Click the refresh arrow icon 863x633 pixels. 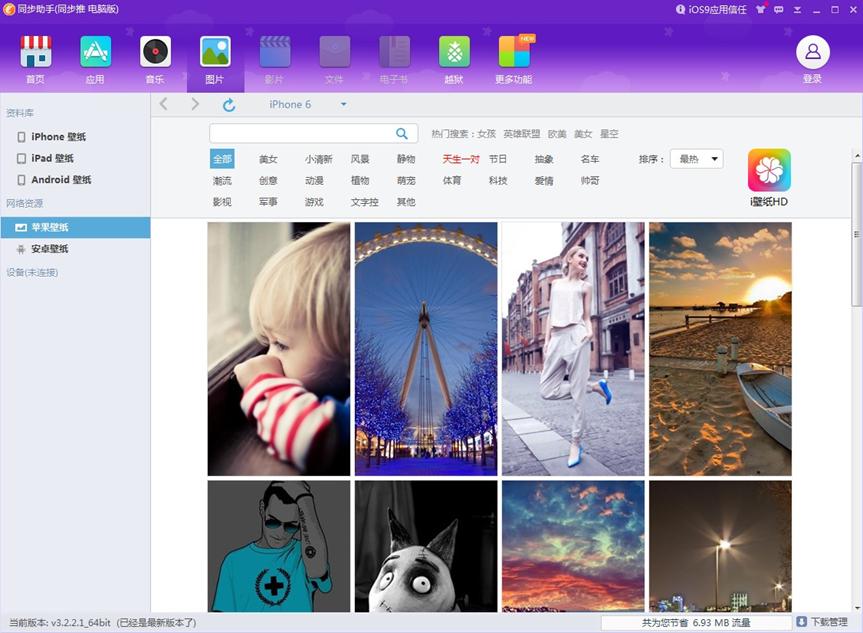point(229,105)
